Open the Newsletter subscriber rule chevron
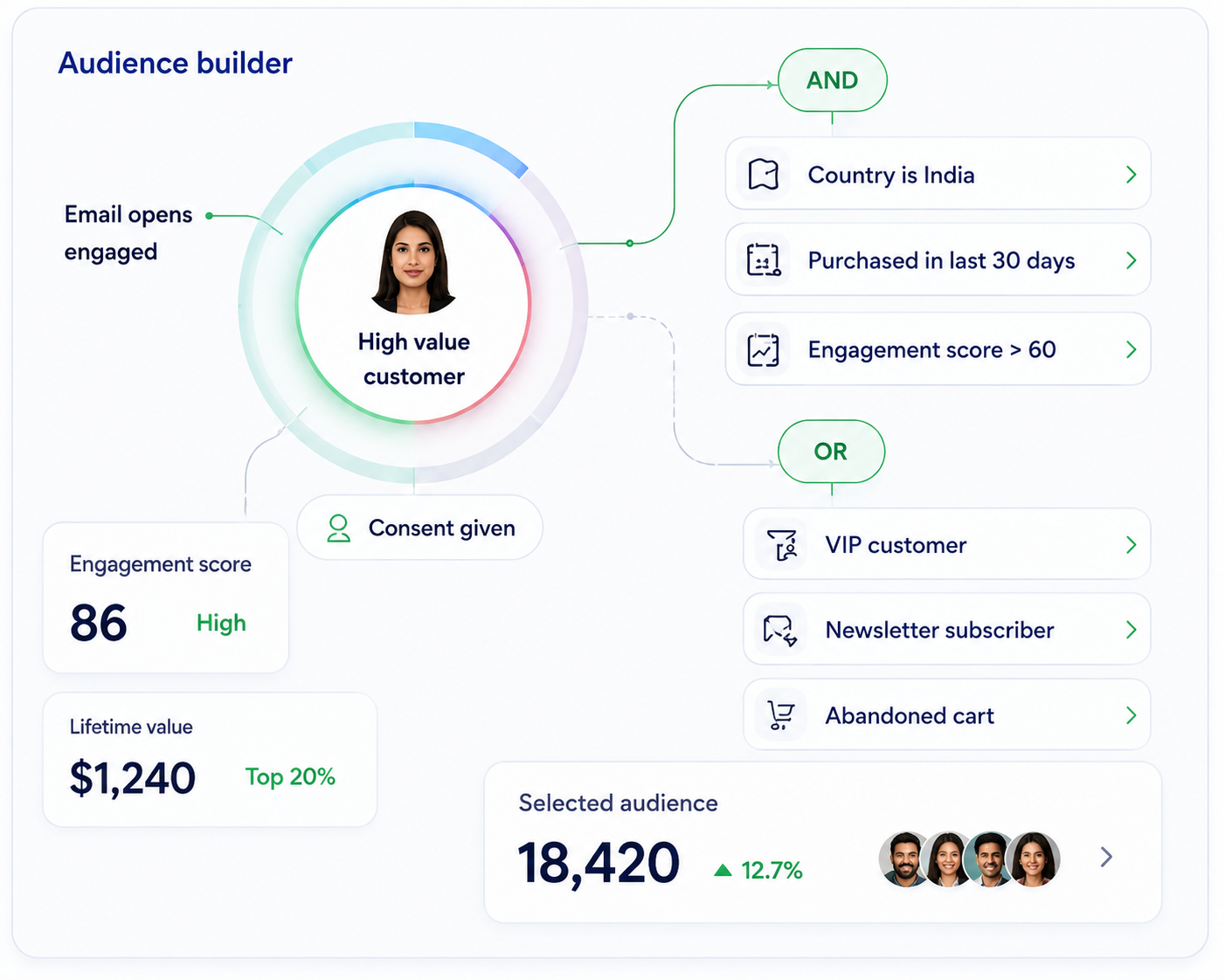Viewport: 1225px width, 980px height. pos(1131,630)
